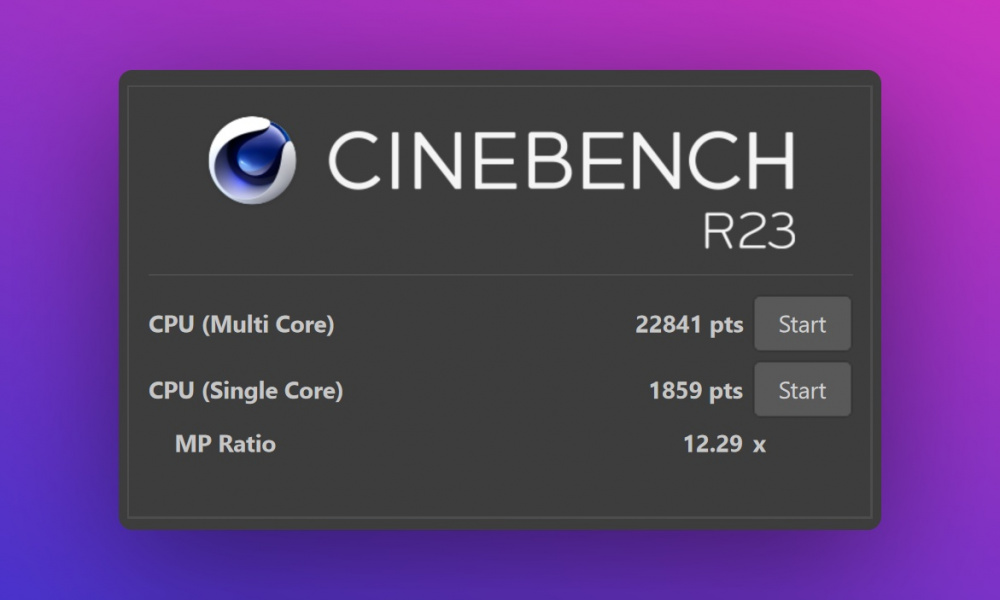Click pts unit in Single Core row

tap(726, 390)
